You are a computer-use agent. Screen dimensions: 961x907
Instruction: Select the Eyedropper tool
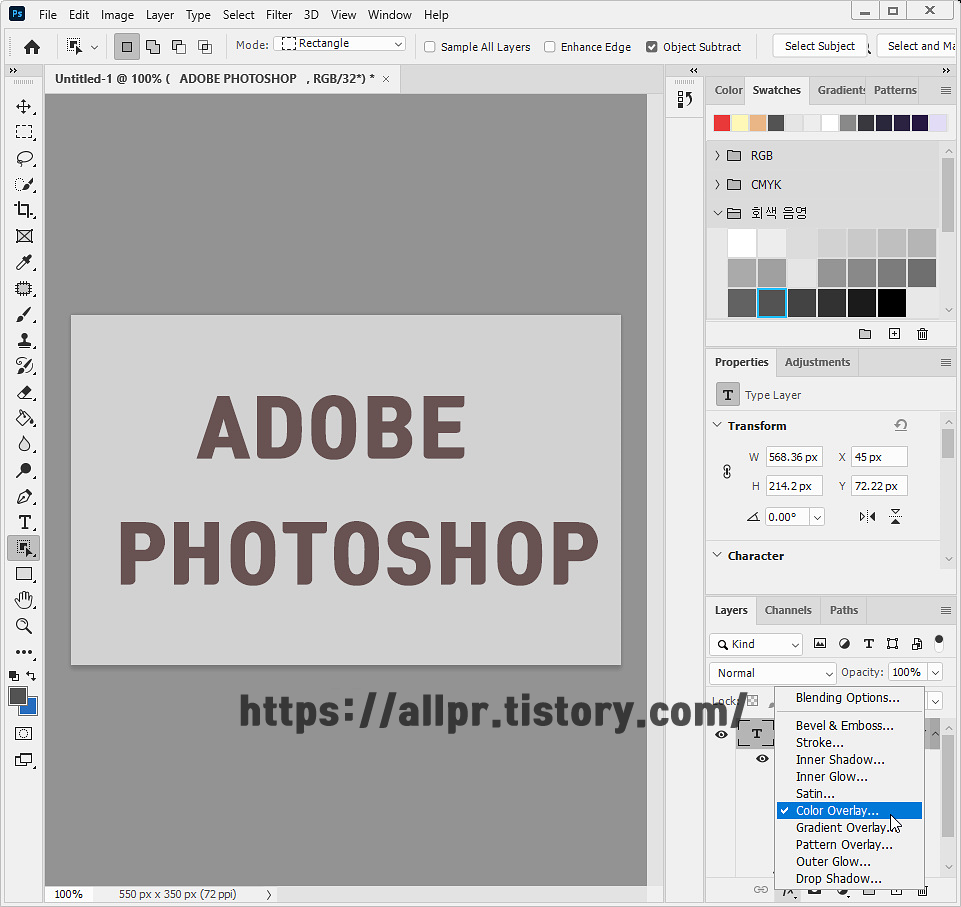point(24,262)
